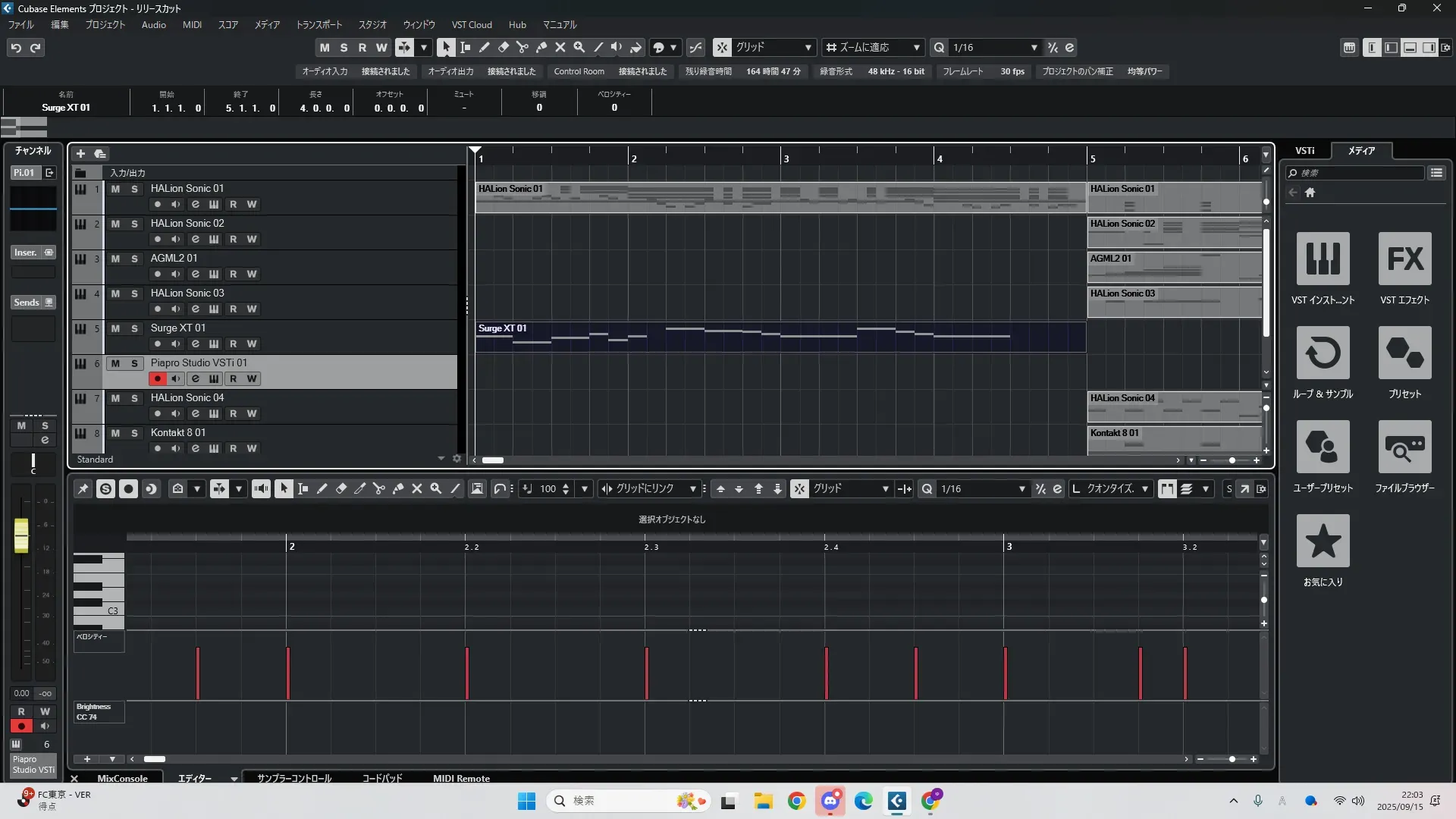
Task: Switch to the MixConsole tab
Action: pyautogui.click(x=122, y=778)
